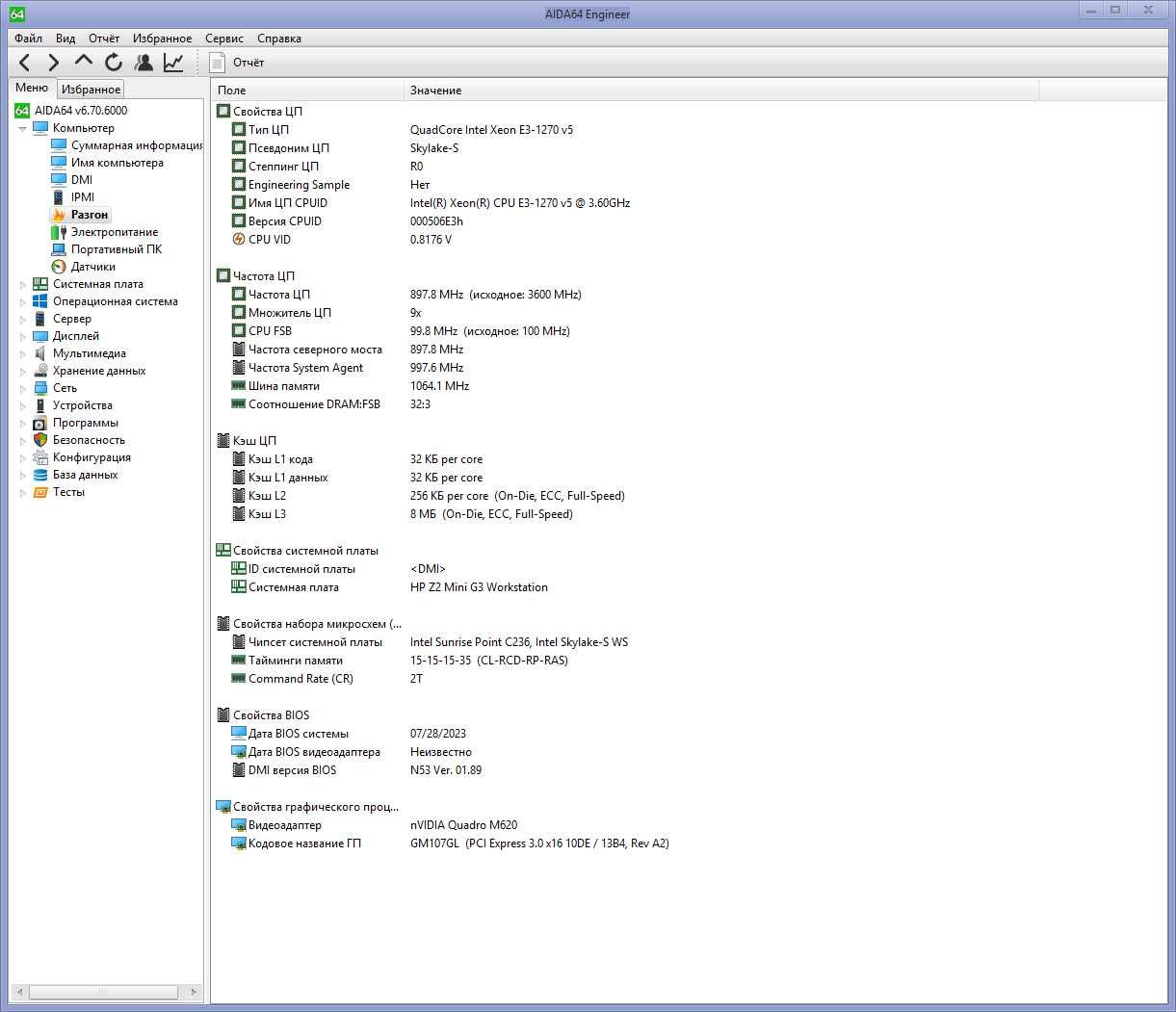Expand the Сеть tree node
This screenshot has width=1176, height=1012.
click(x=23, y=388)
